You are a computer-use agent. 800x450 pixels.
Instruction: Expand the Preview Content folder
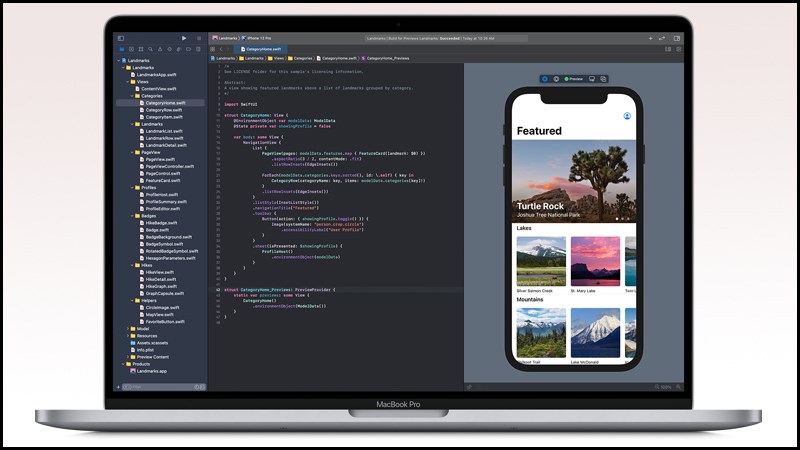[128, 357]
